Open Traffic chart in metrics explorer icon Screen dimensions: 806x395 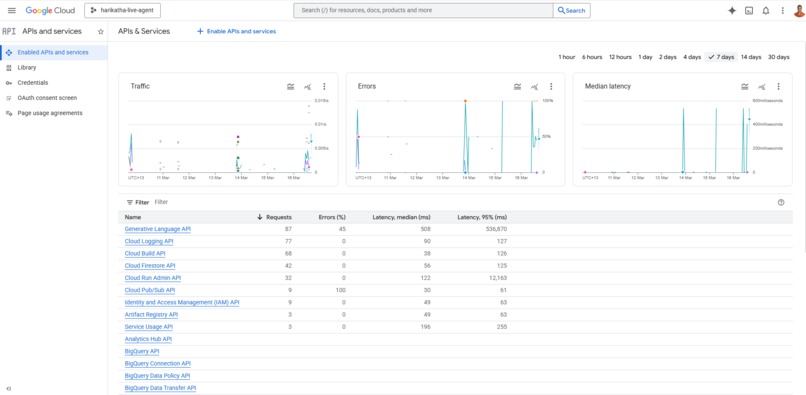click(x=307, y=86)
